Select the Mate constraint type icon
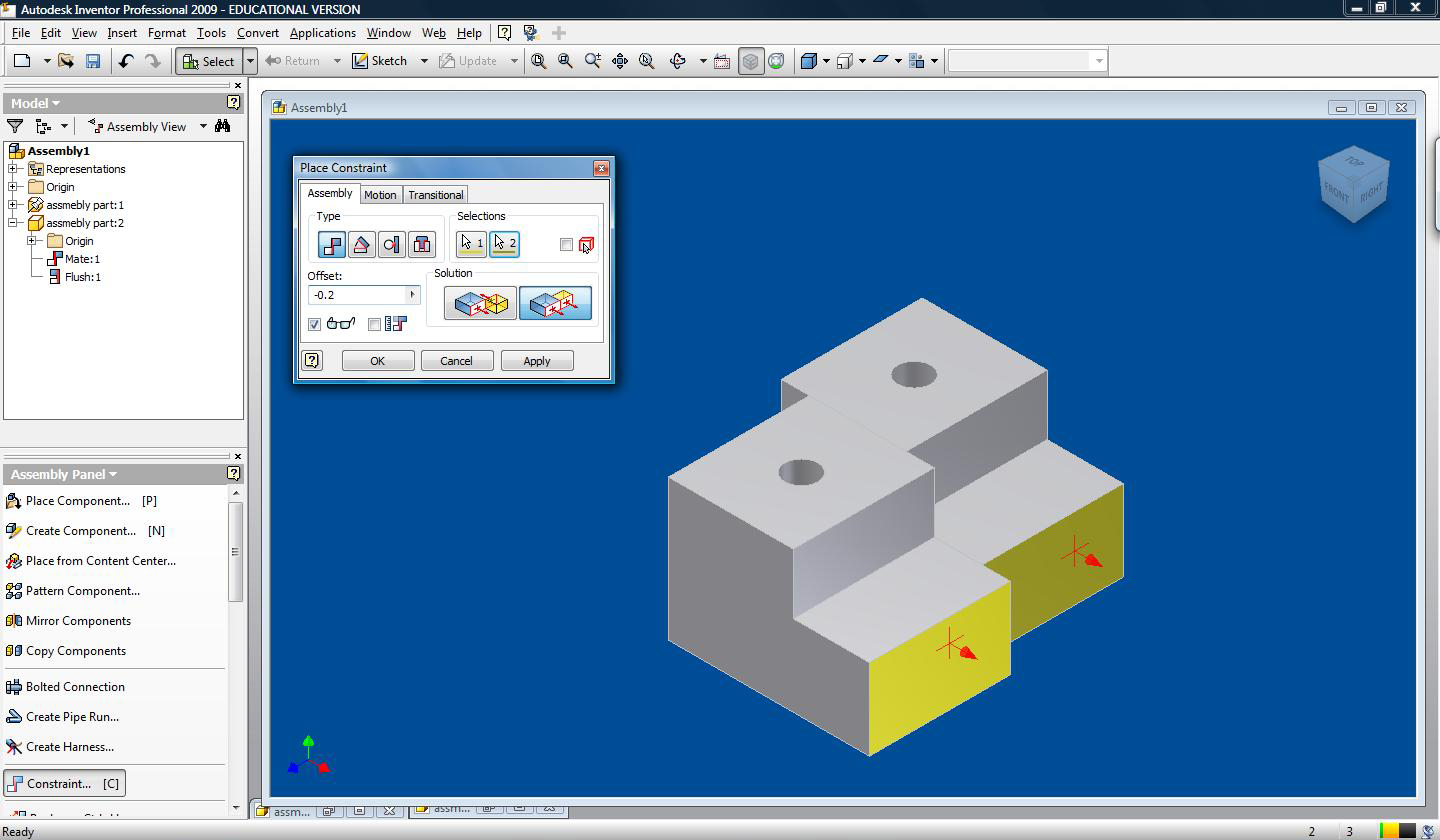 coord(331,244)
